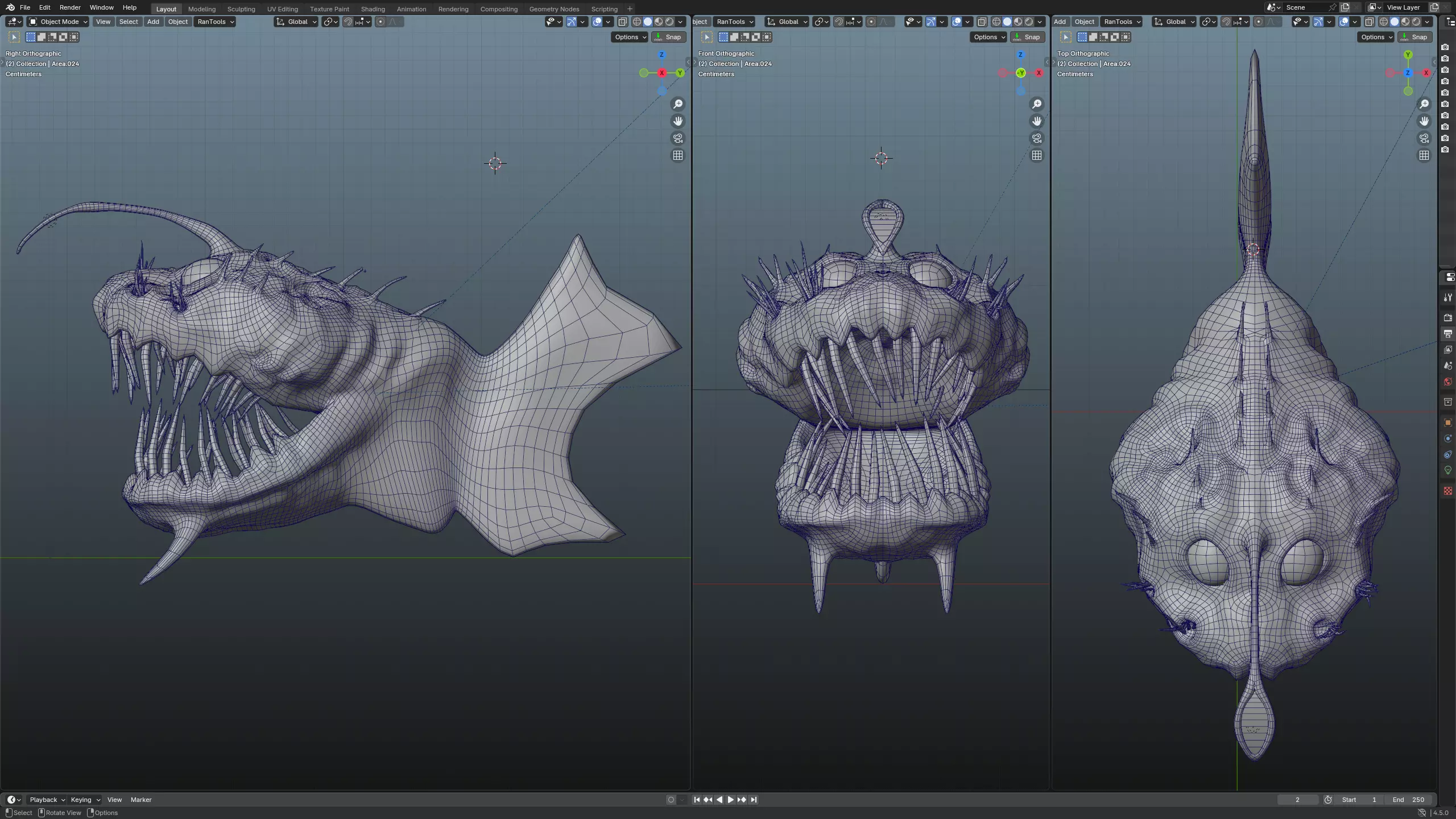Screen dimensions: 1456x819
Task: Open RanTools menu in left viewport
Action: (216, 22)
